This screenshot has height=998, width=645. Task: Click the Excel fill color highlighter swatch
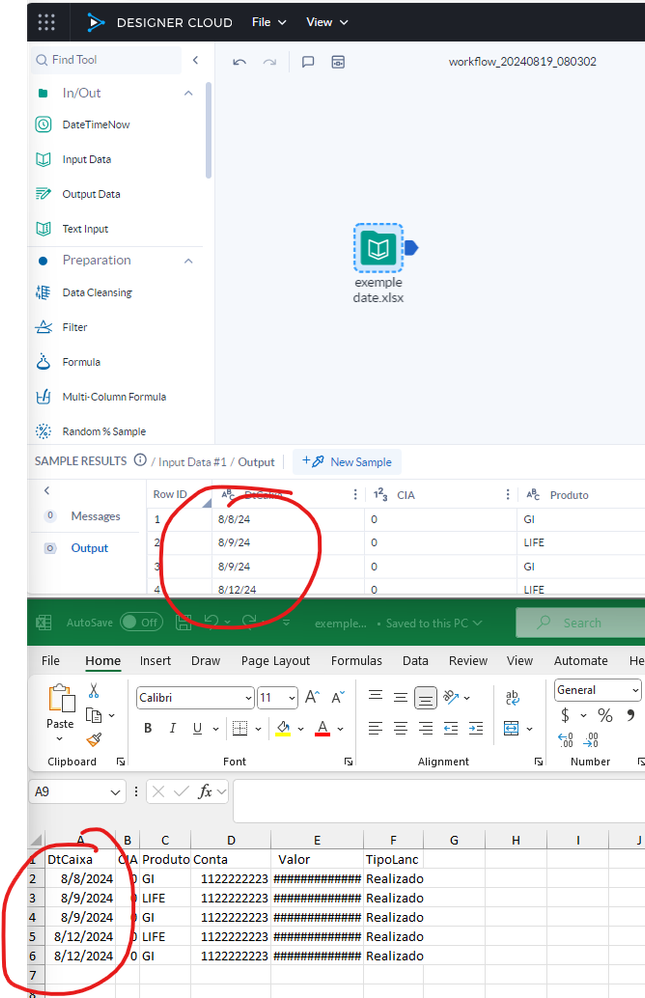coord(283,728)
